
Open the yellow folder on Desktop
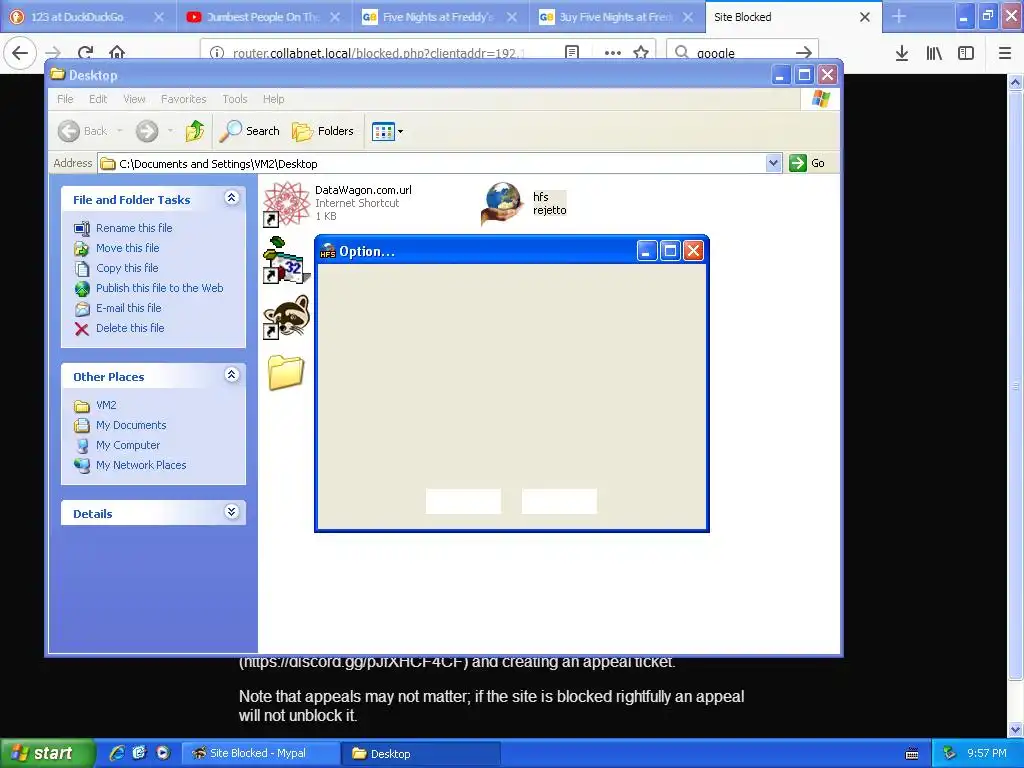coord(286,373)
